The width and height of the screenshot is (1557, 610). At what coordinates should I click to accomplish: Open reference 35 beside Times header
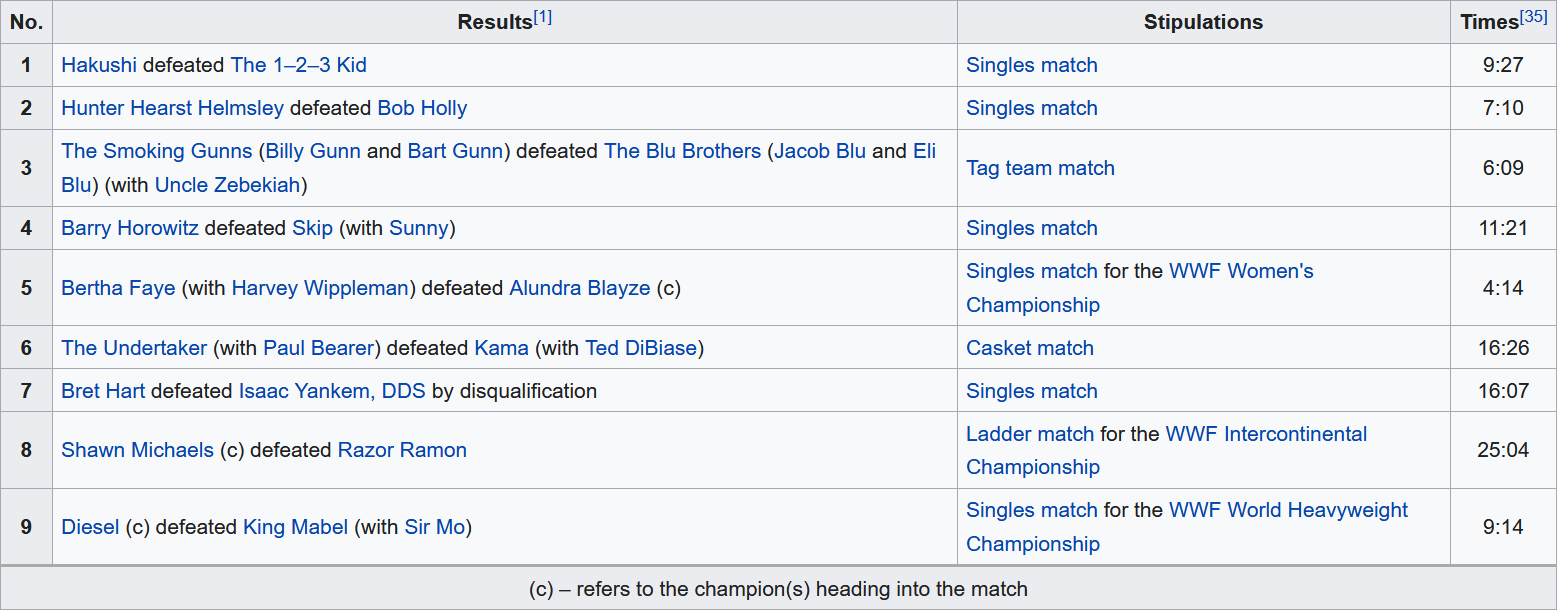click(1533, 17)
